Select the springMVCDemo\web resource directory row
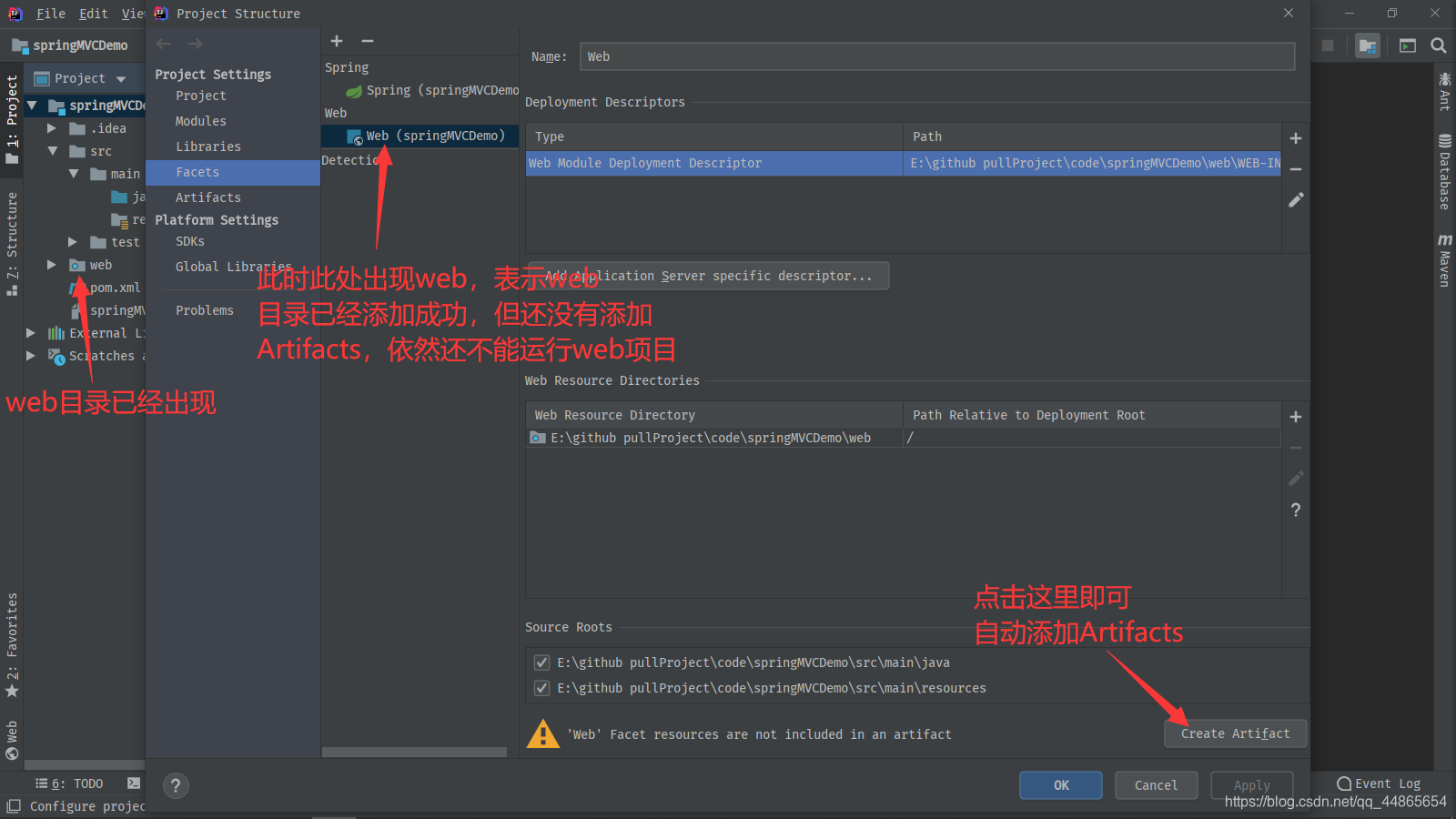This screenshot has width=1456, height=819. (x=903, y=438)
